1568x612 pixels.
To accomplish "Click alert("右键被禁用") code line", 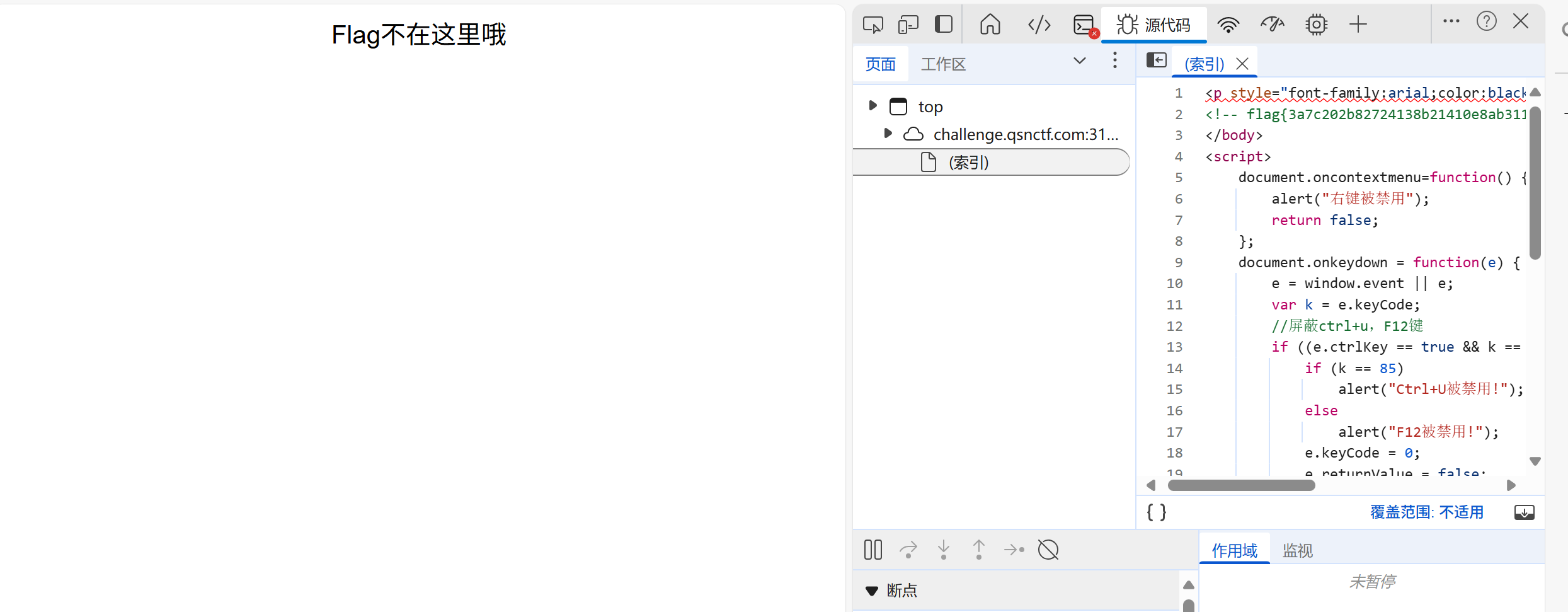I will point(1350,199).
